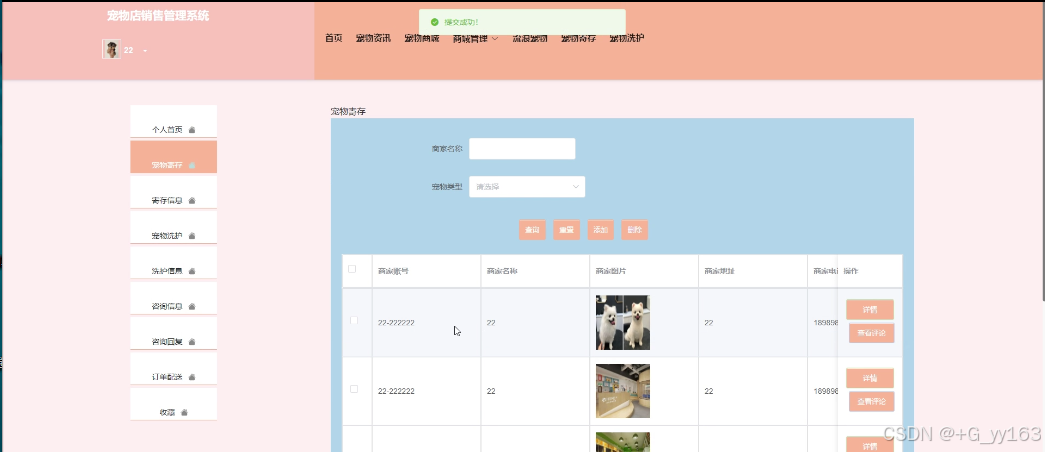Open the shop interior photo thumbnail
The image size is (1045, 452).
(622, 391)
